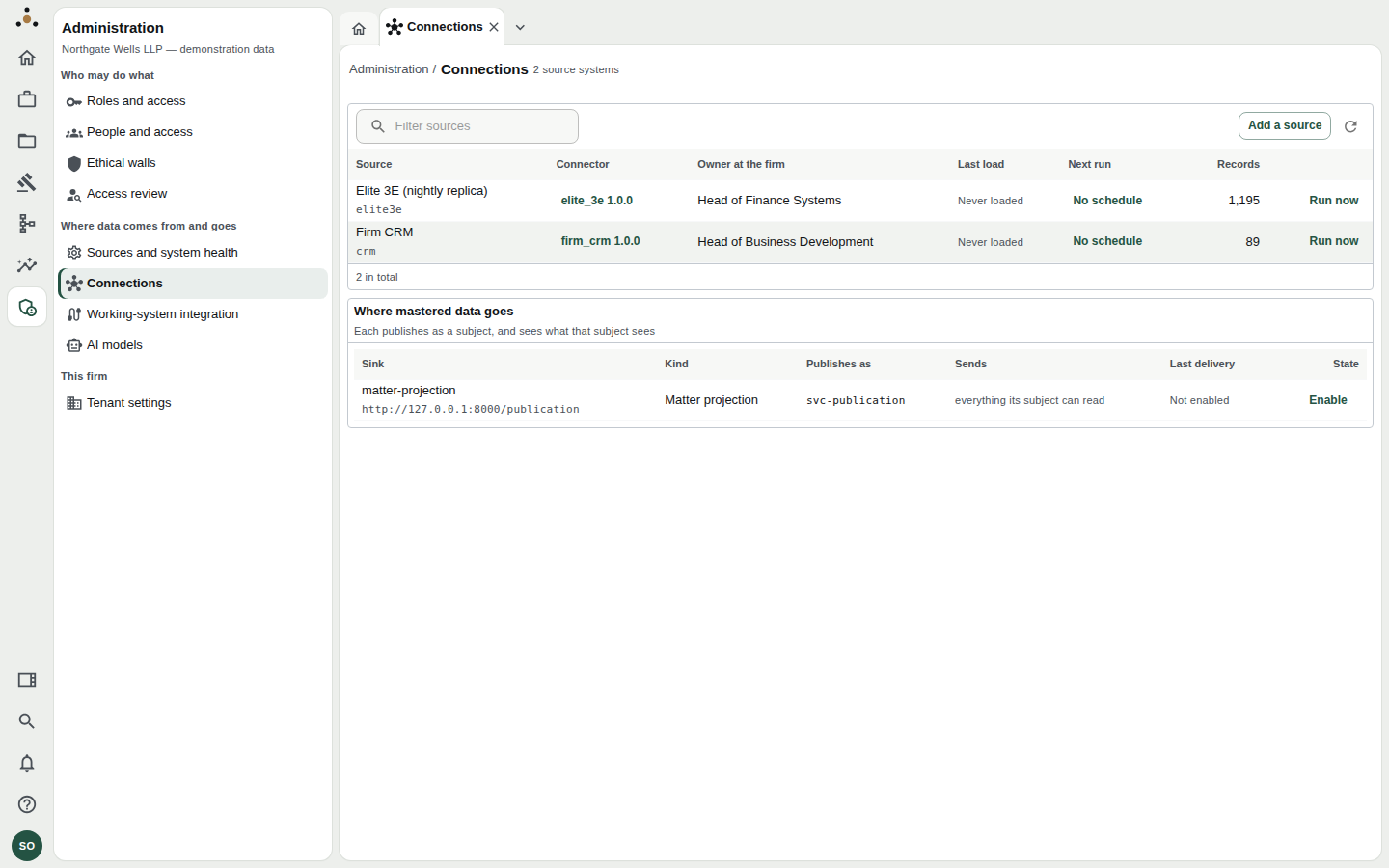
Task: Open No schedule for Elite 3E
Action: click(x=1107, y=201)
